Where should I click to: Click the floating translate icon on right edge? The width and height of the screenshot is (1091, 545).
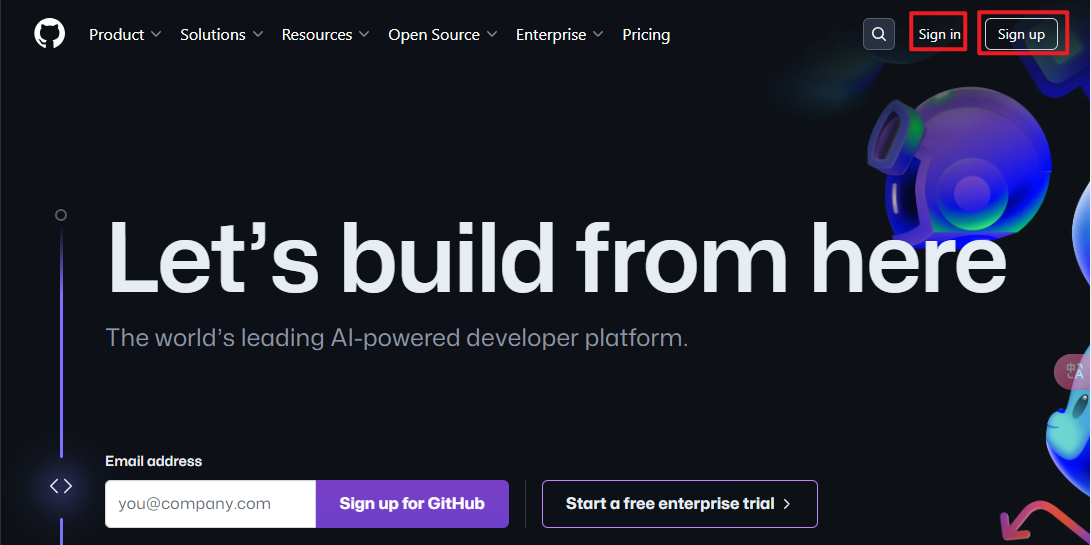(1074, 372)
